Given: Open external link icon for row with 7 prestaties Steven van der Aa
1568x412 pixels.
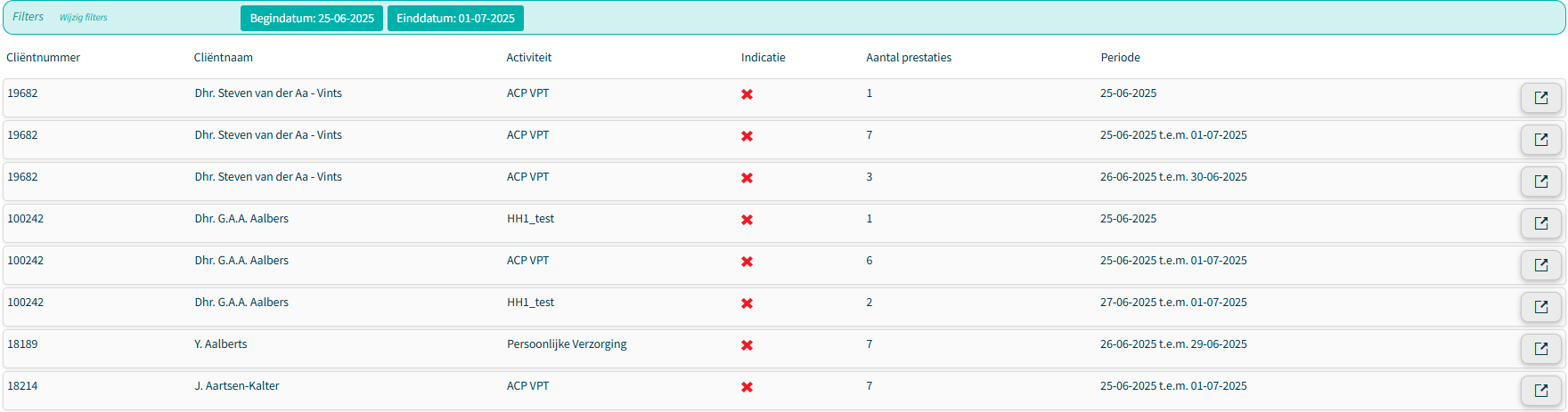Looking at the screenshot, I should click(x=1540, y=140).
